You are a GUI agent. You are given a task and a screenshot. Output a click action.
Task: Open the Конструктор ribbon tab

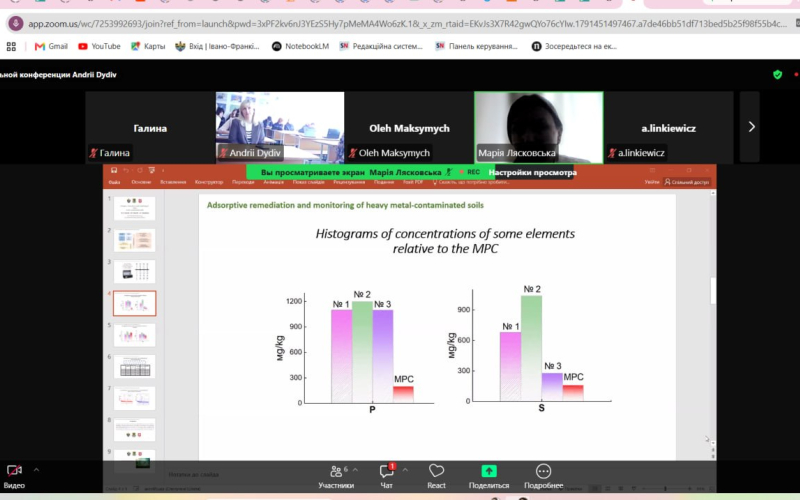[209, 182]
